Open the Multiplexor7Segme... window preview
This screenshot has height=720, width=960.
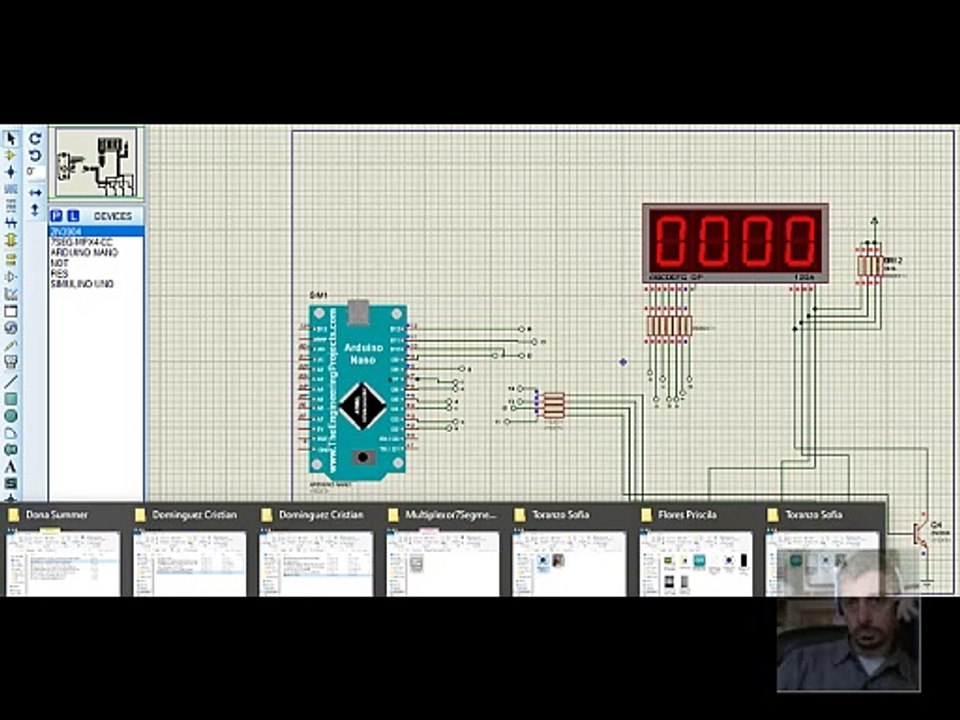[x=443, y=548]
